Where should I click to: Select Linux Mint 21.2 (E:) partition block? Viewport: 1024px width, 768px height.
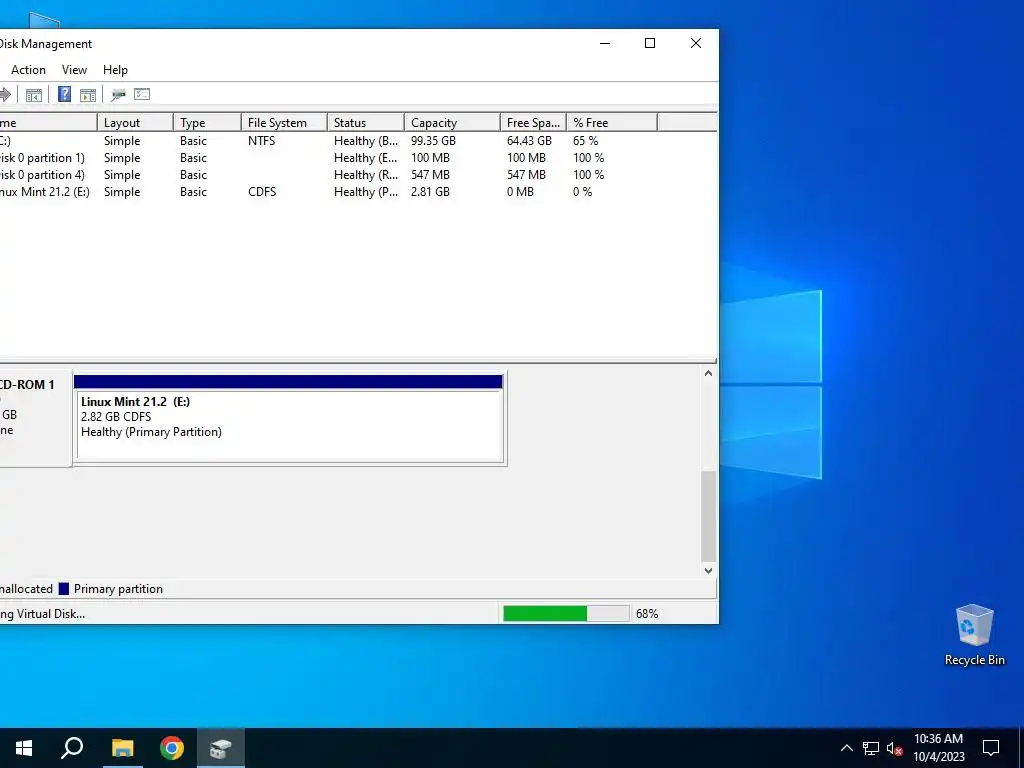[289, 419]
